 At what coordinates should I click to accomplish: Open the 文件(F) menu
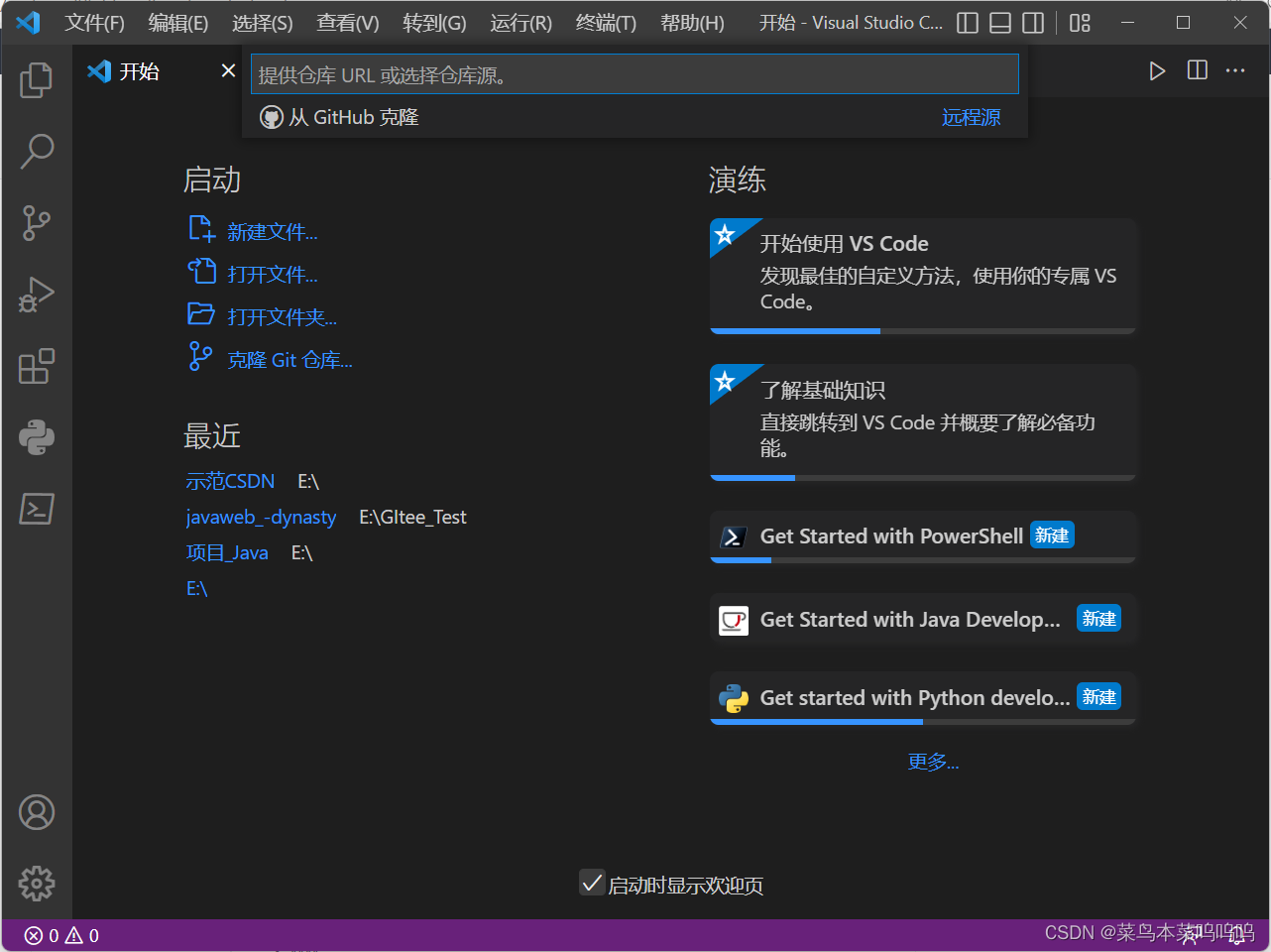click(94, 23)
